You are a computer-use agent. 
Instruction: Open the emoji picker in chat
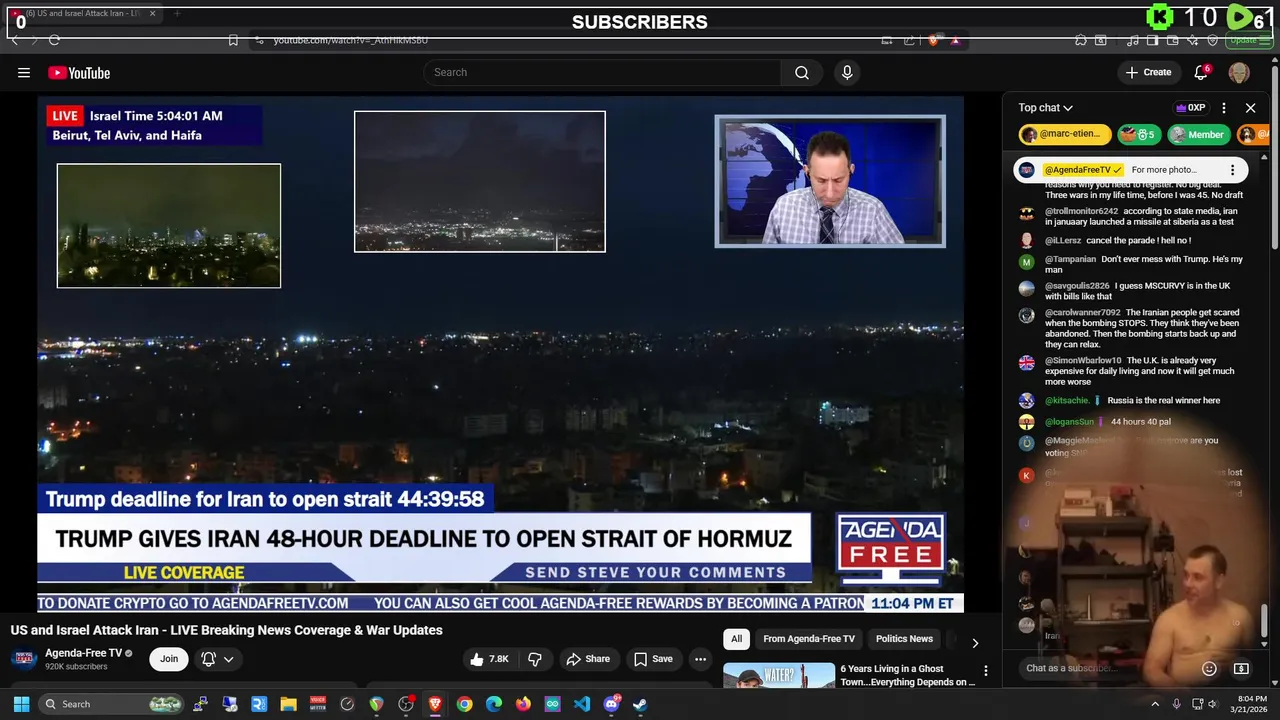(1209, 668)
